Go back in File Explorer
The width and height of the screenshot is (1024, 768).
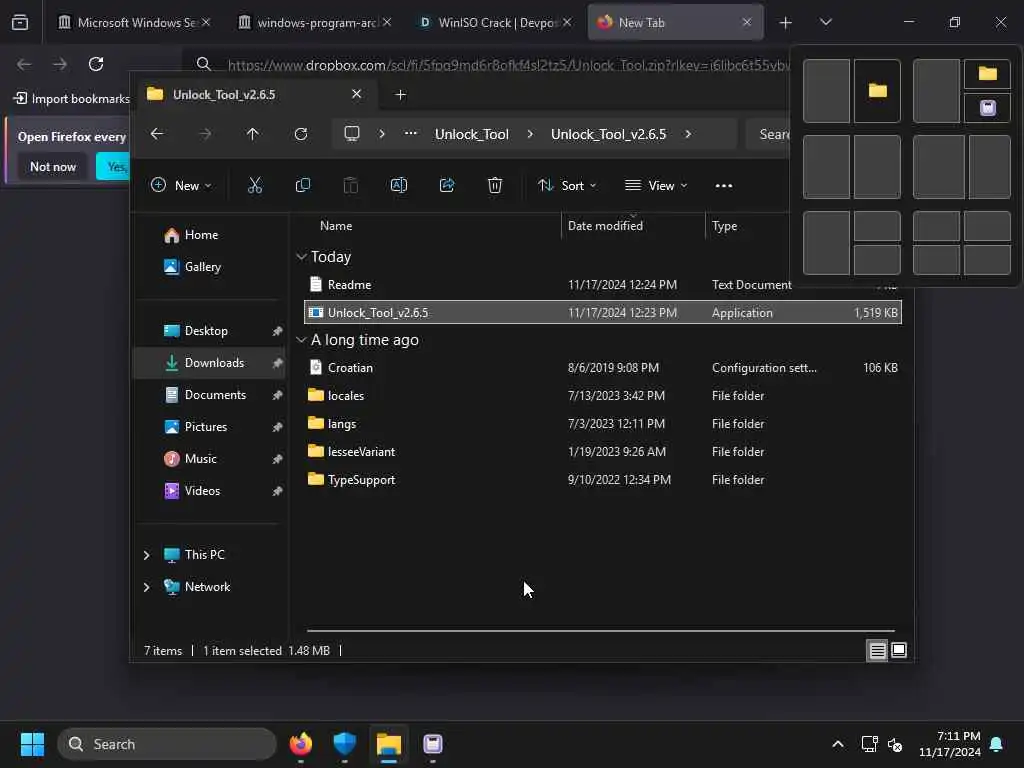click(157, 134)
